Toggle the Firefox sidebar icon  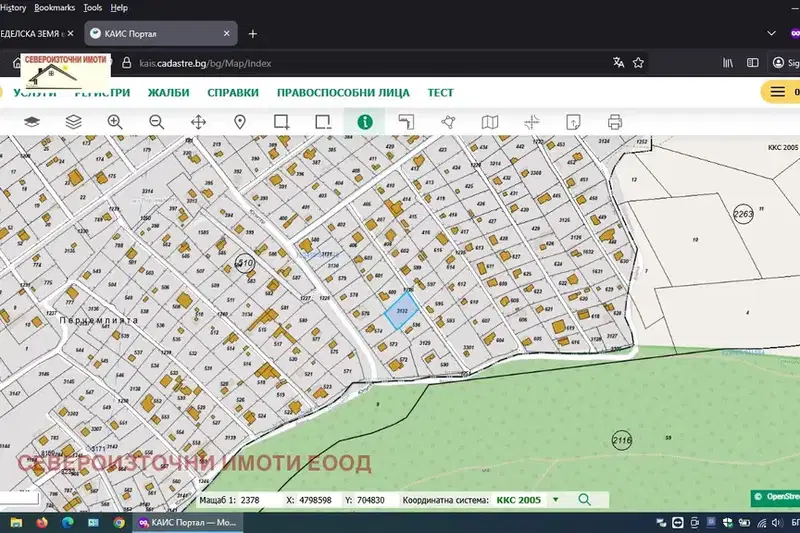[x=753, y=63]
